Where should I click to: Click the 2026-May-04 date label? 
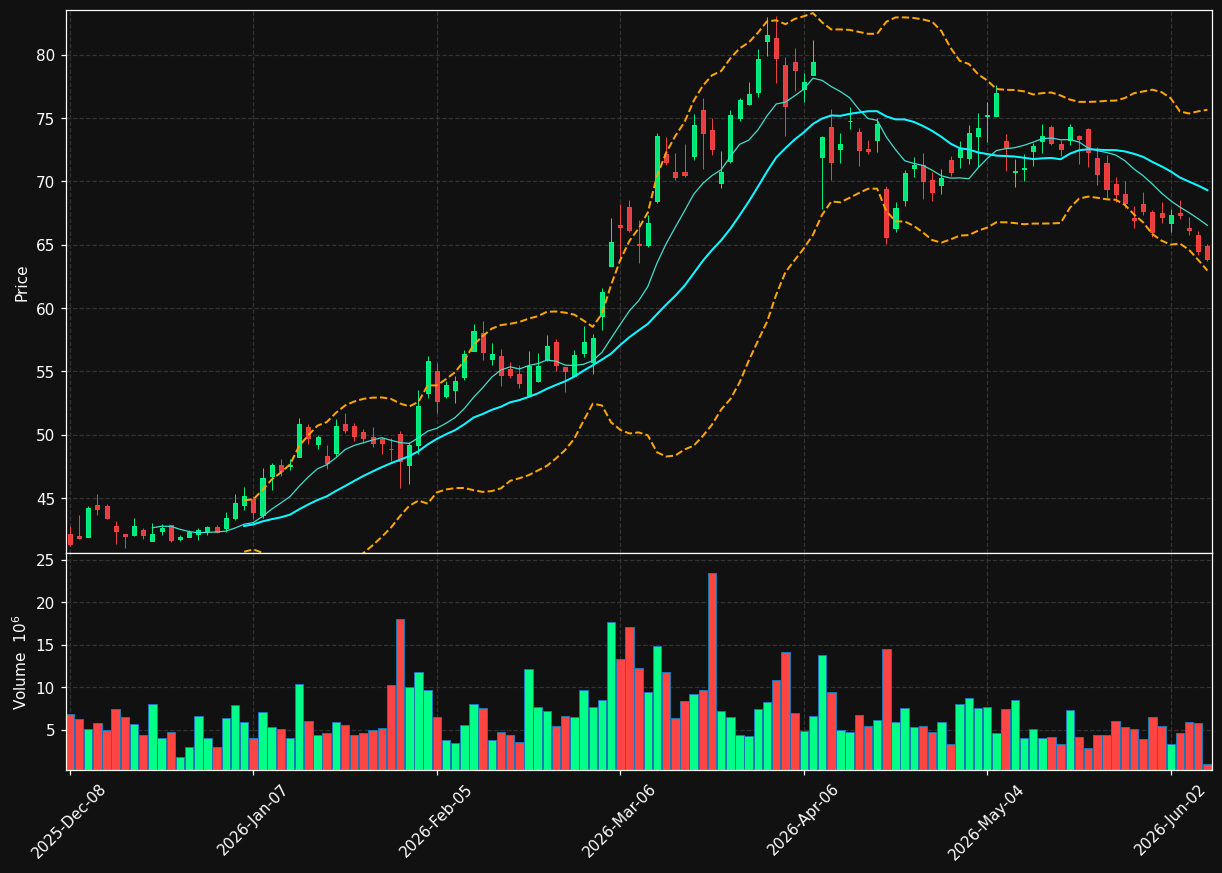(x=985, y=820)
